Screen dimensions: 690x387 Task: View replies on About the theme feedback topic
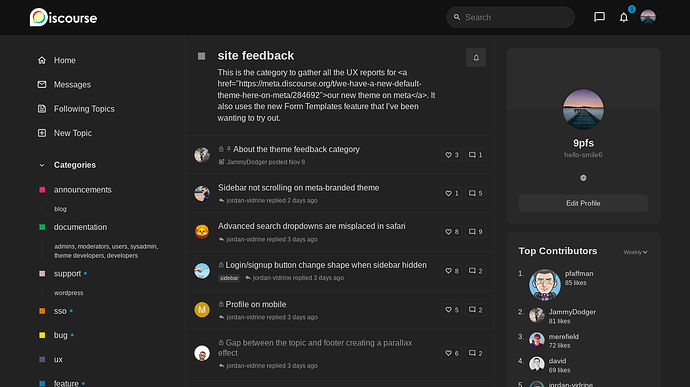[x=476, y=155]
